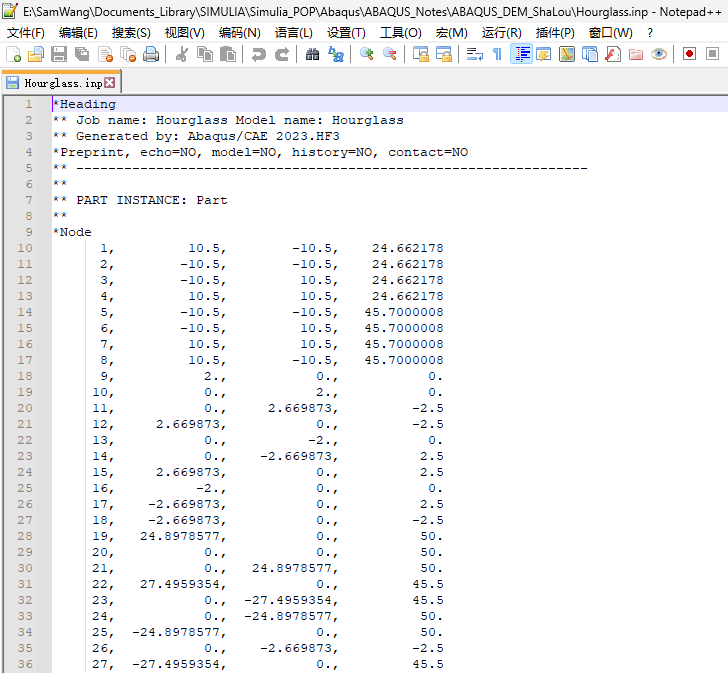Undo the last action

coord(258,54)
